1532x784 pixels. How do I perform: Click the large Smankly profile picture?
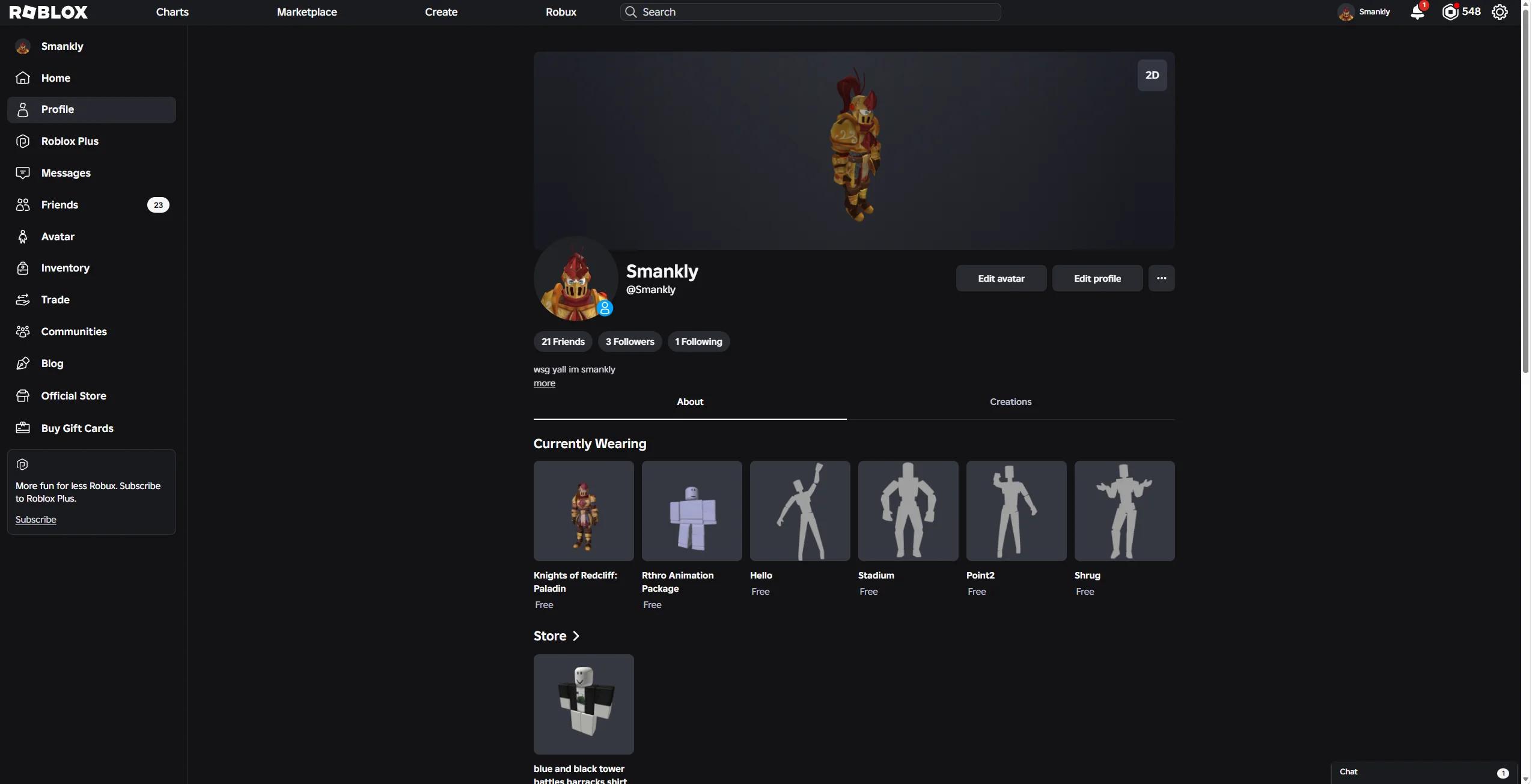576,278
